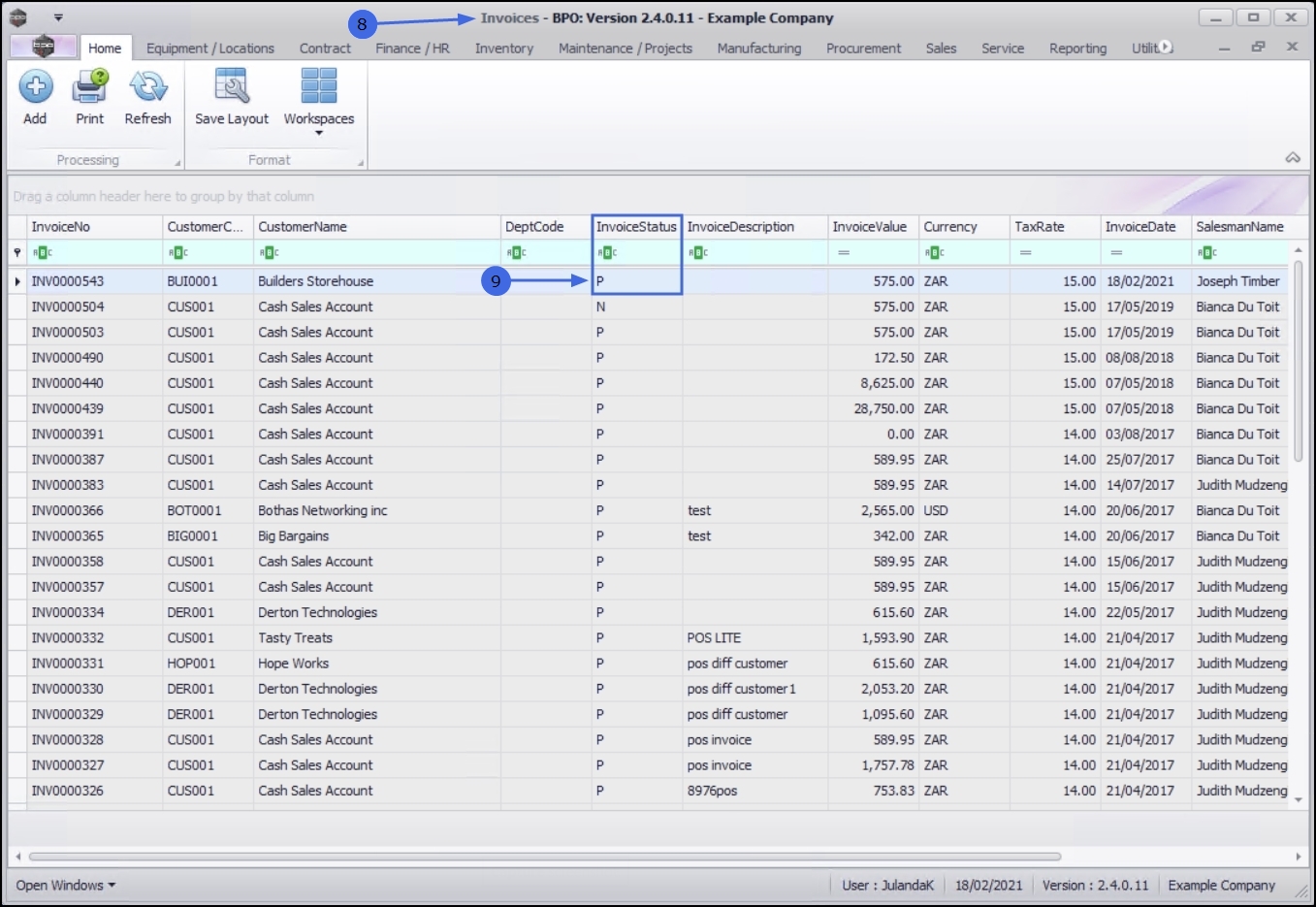This screenshot has height=907, width=1316.
Task: Select the Bothas Networking inc cell
Action: (377, 510)
